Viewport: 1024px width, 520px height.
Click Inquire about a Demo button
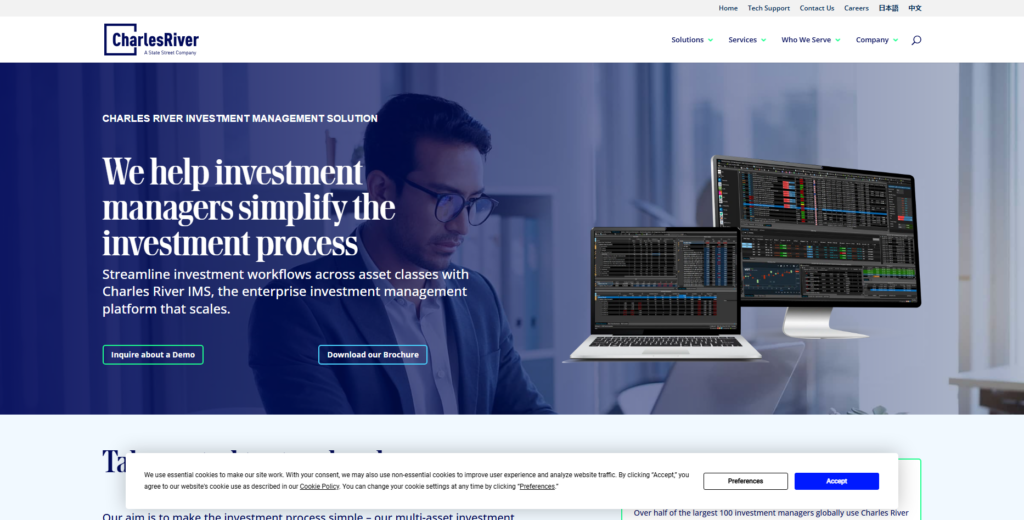click(x=153, y=355)
